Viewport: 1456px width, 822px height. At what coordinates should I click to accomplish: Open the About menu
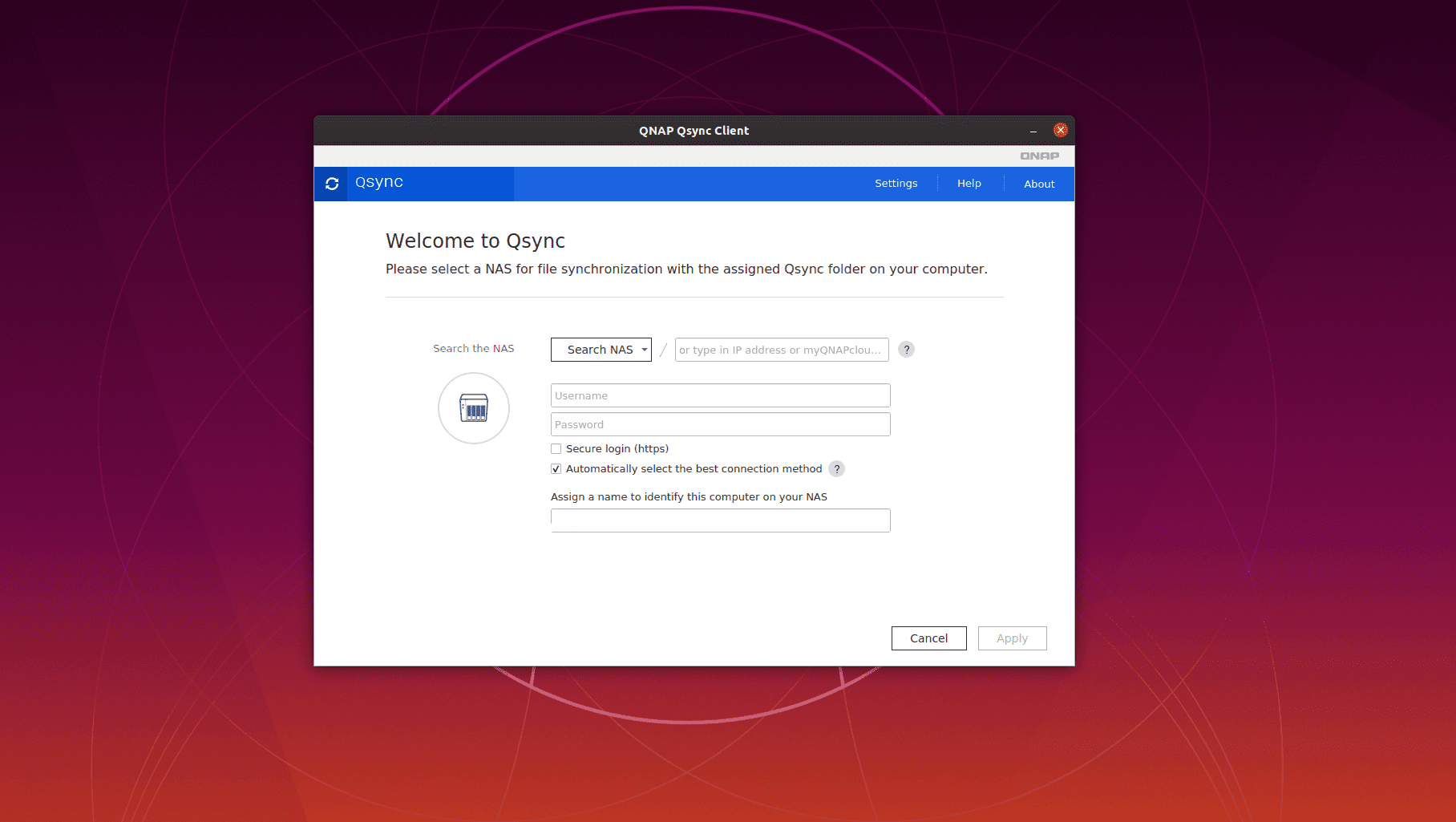click(1039, 184)
